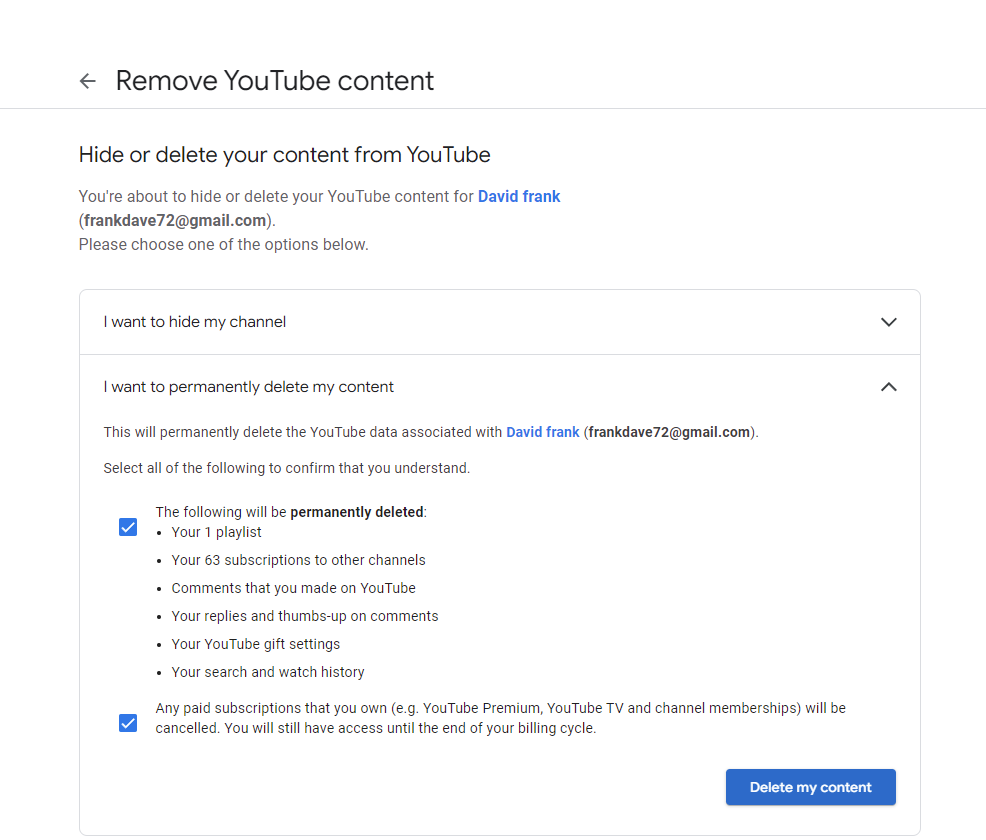
Task: Click "Your 63 subscriptions to other channels" text
Action: pyautogui.click(x=298, y=560)
